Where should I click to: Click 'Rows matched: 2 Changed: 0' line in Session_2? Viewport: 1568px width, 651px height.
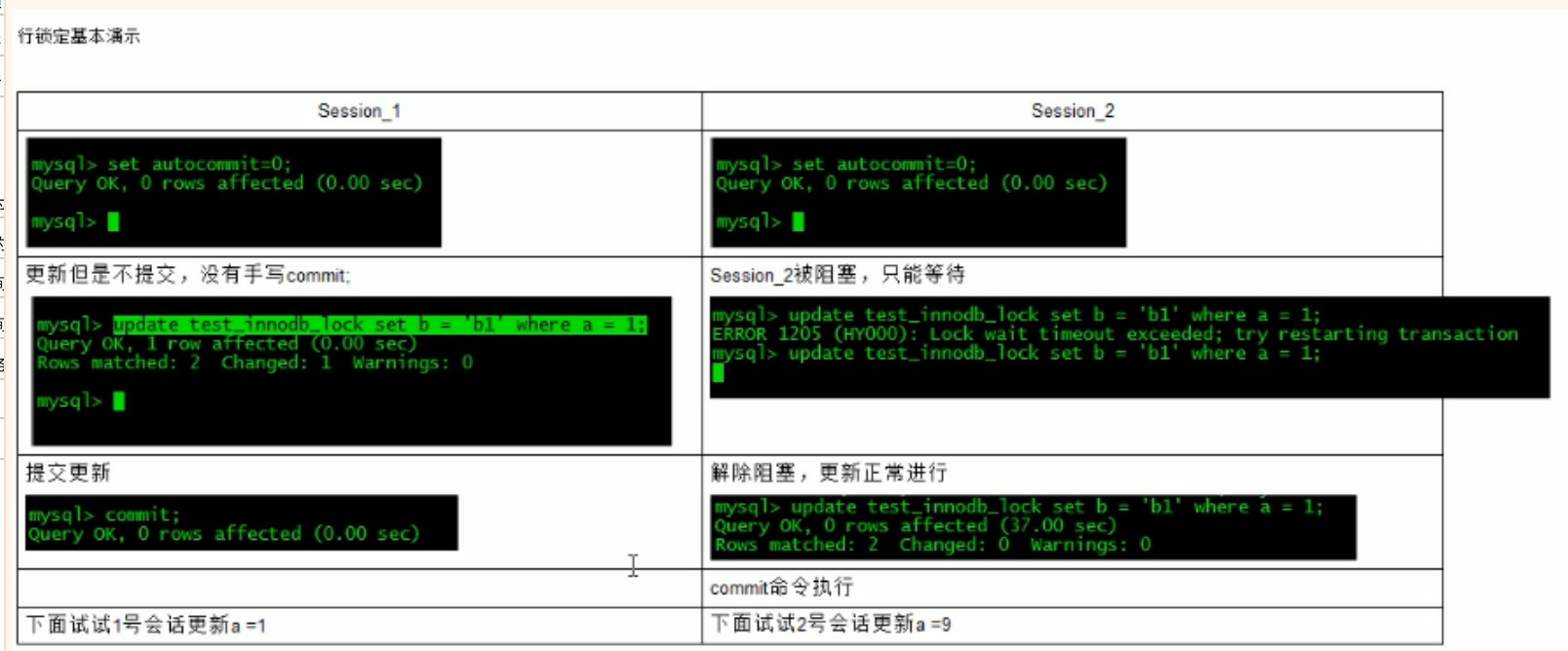[x=932, y=545]
